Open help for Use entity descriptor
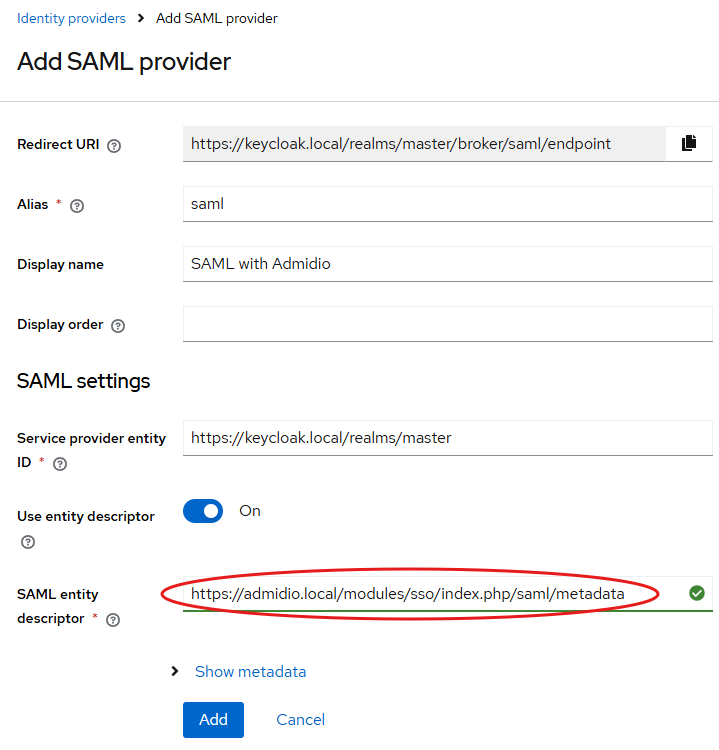Screen dimensions: 719x750 pos(28,542)
